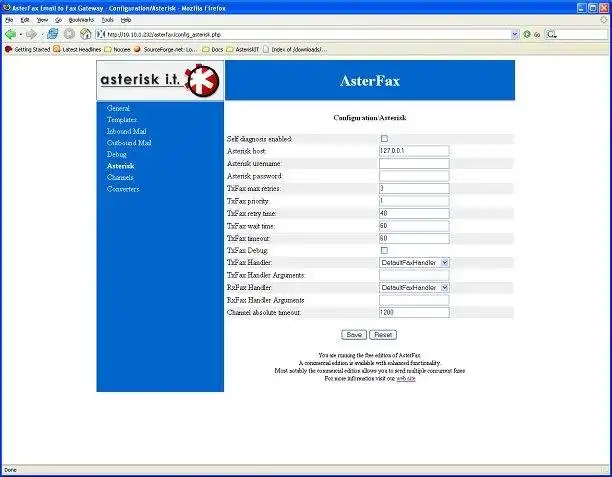The image size is (612, 477).
Task: Click the TxFax priority field
Action: tap(414, 201)
